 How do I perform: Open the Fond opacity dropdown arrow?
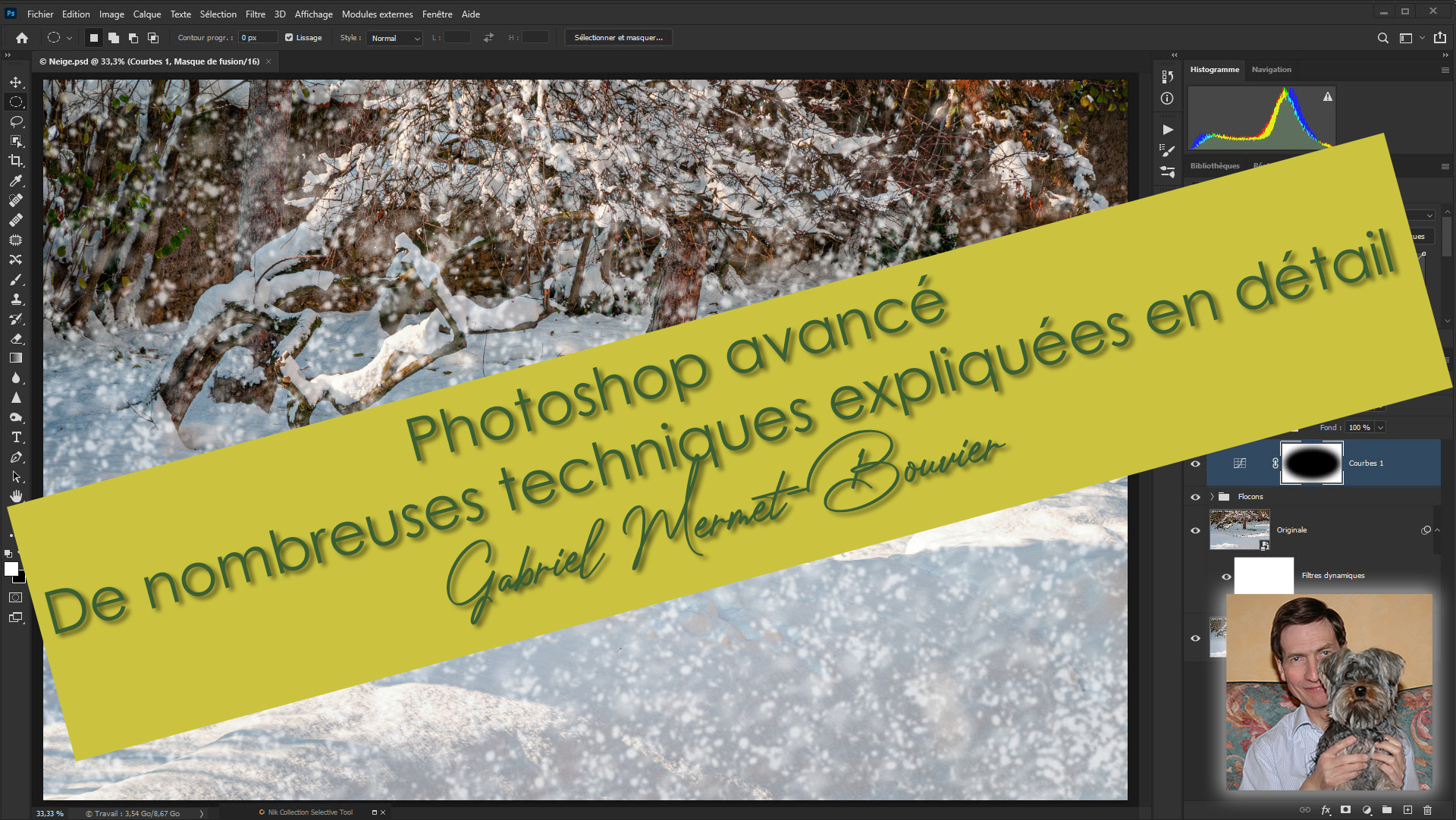(x=1380, y=428)
